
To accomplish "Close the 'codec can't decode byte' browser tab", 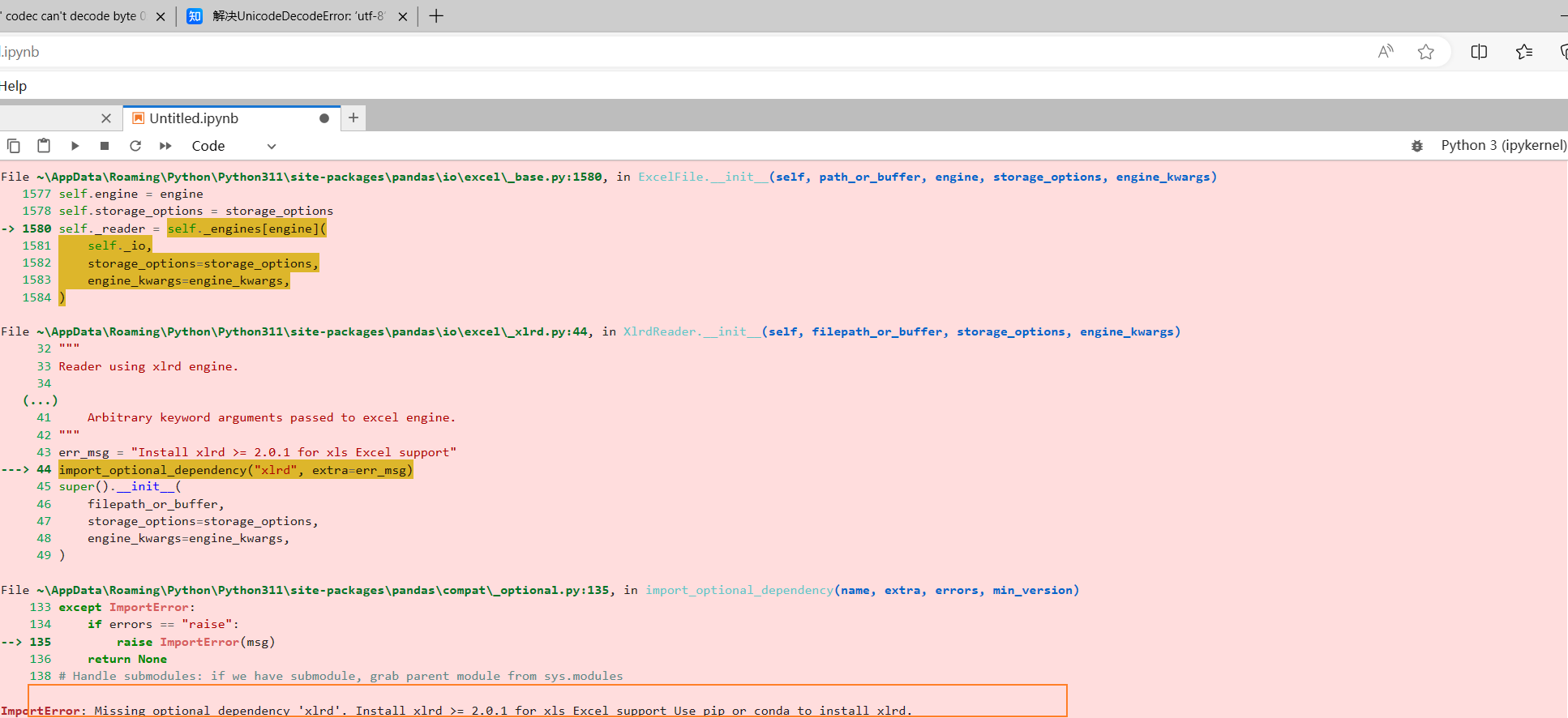I will (x=161, y=16).
